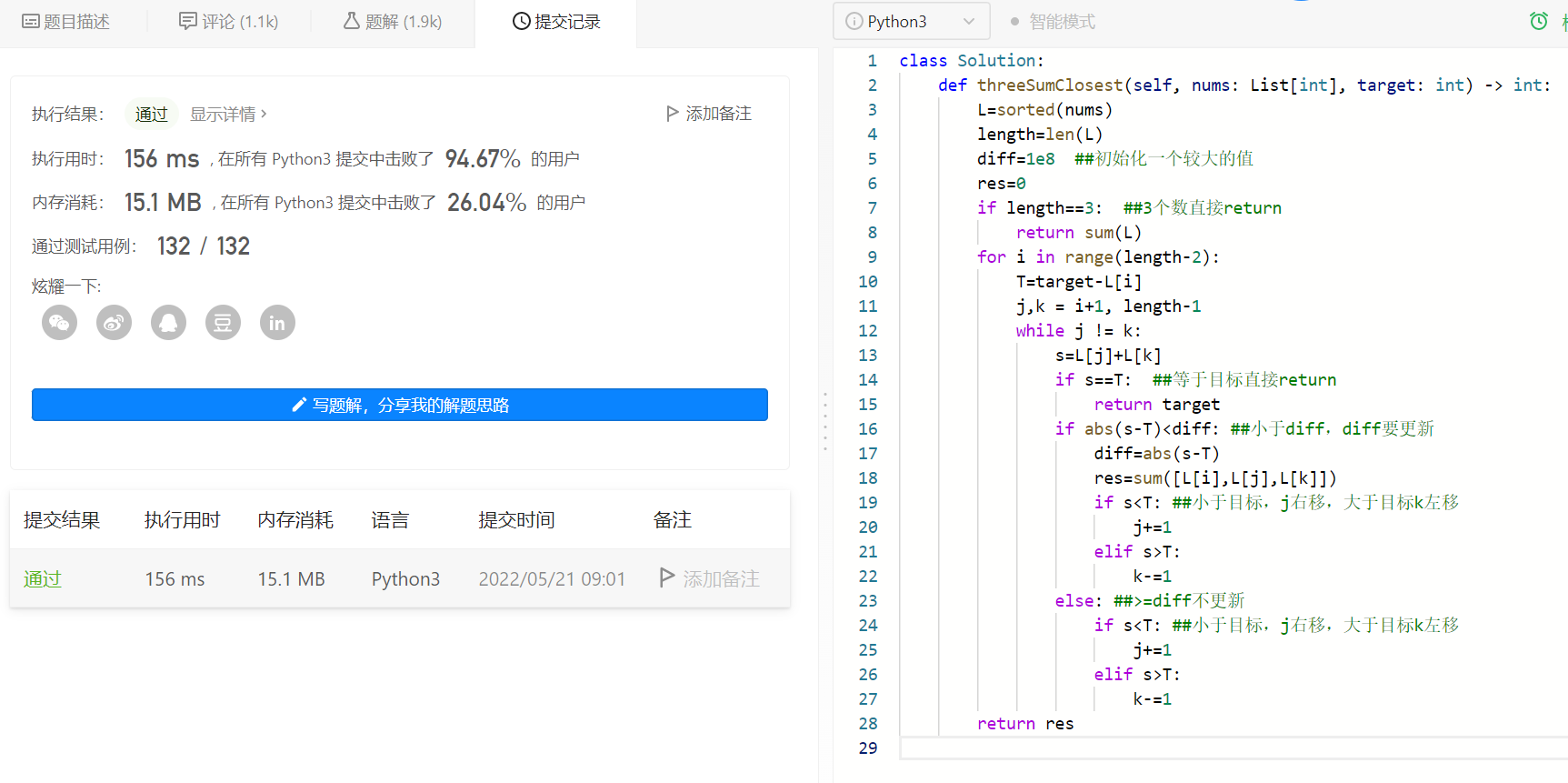Click the else: ##>=diff不更新 line
The image size is (1568, 783).
1150,601
